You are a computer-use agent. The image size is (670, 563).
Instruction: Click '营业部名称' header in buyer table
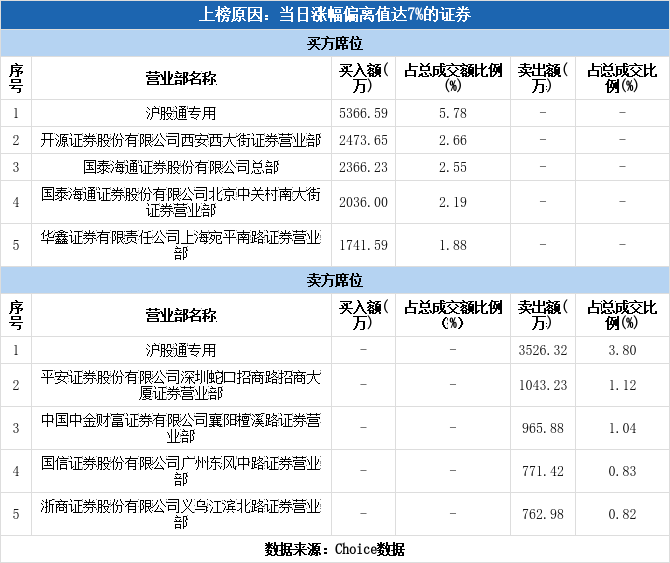181,78
